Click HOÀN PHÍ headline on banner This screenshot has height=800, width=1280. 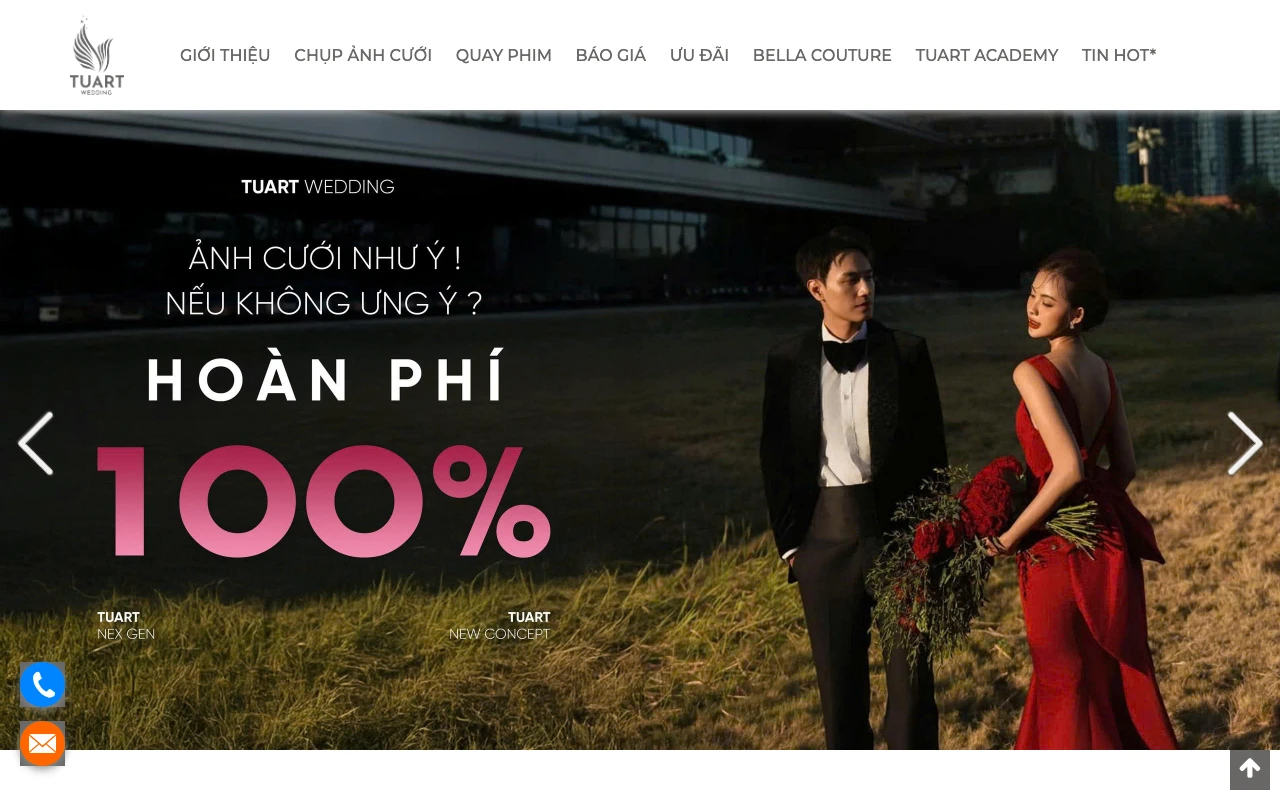[327, 380]
